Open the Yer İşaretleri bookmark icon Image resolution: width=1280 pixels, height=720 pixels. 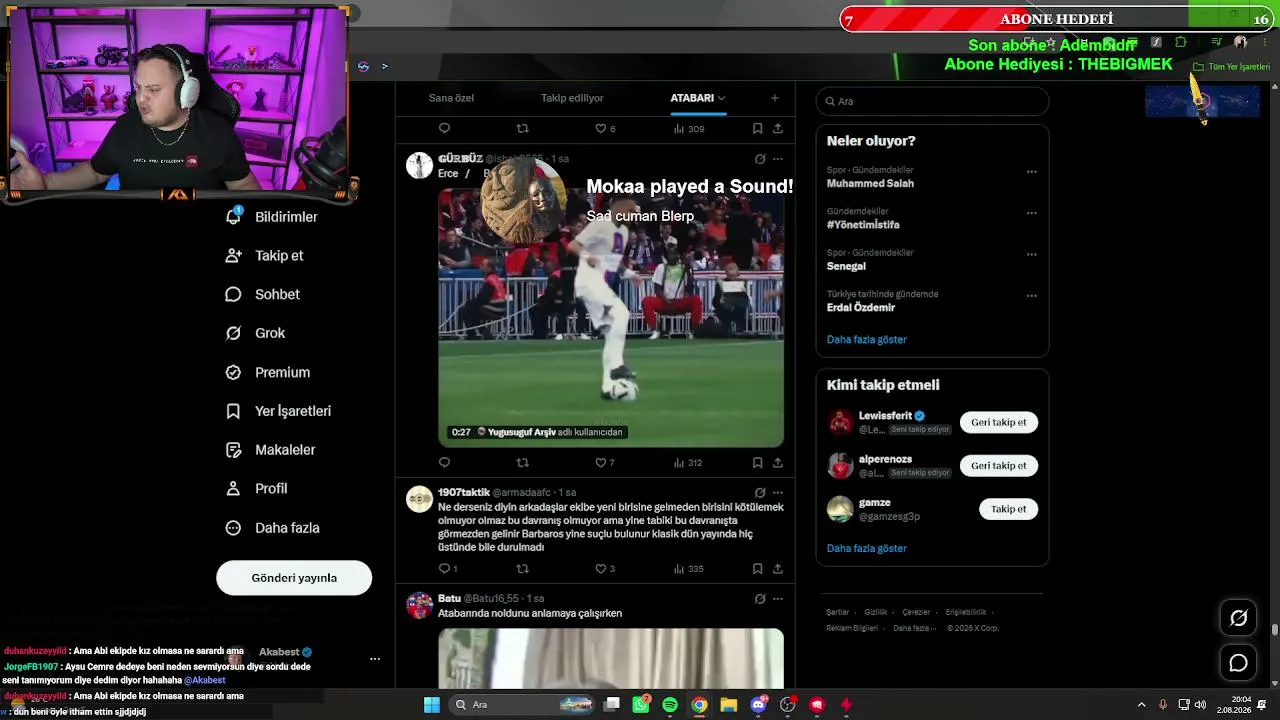[x=233, y=411]
